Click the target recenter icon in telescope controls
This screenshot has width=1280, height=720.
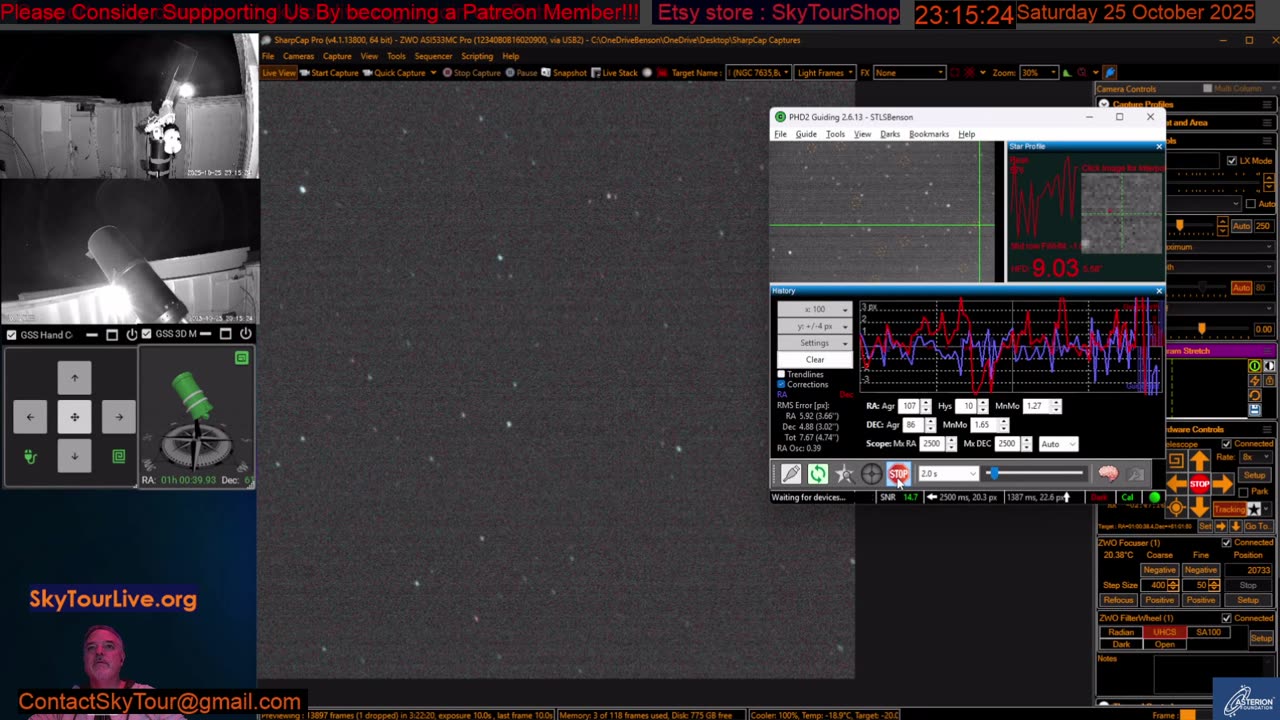point(1176,507)
